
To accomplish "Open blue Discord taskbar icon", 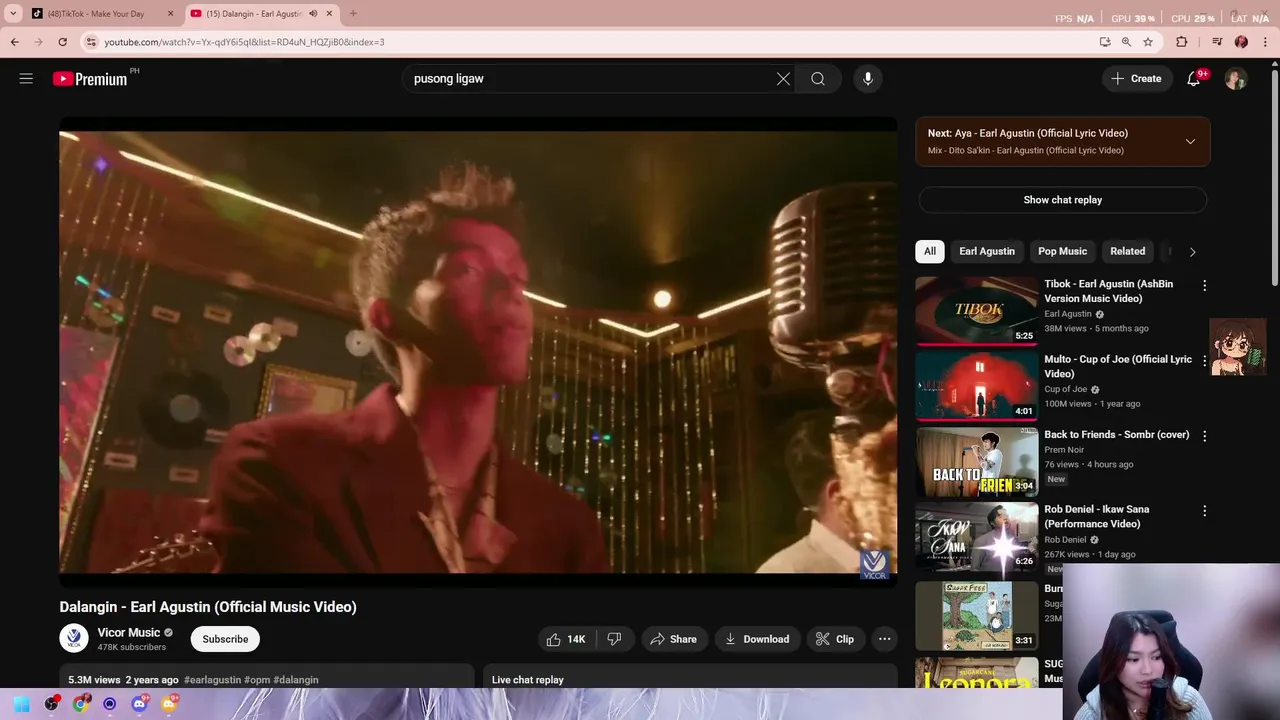I will click(x=139, y=704).
